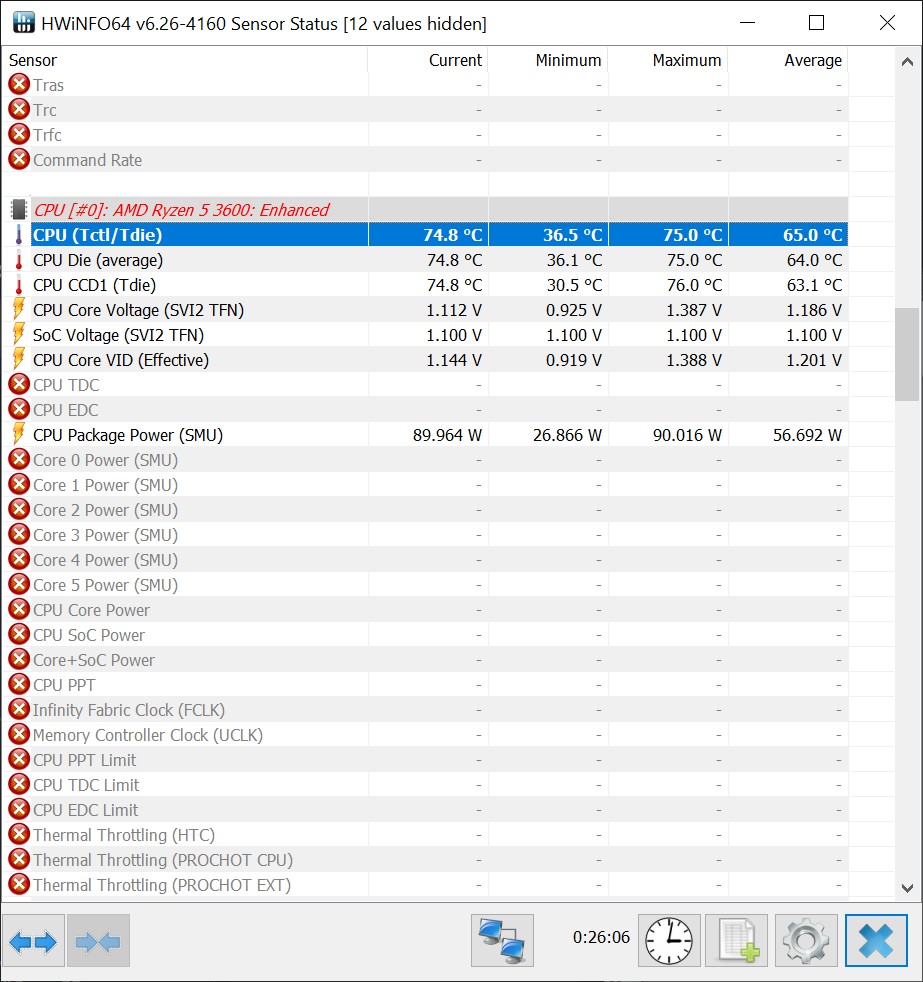Select the CPU EDC Limit row
The image size is (923, 982).
[425, 810]
